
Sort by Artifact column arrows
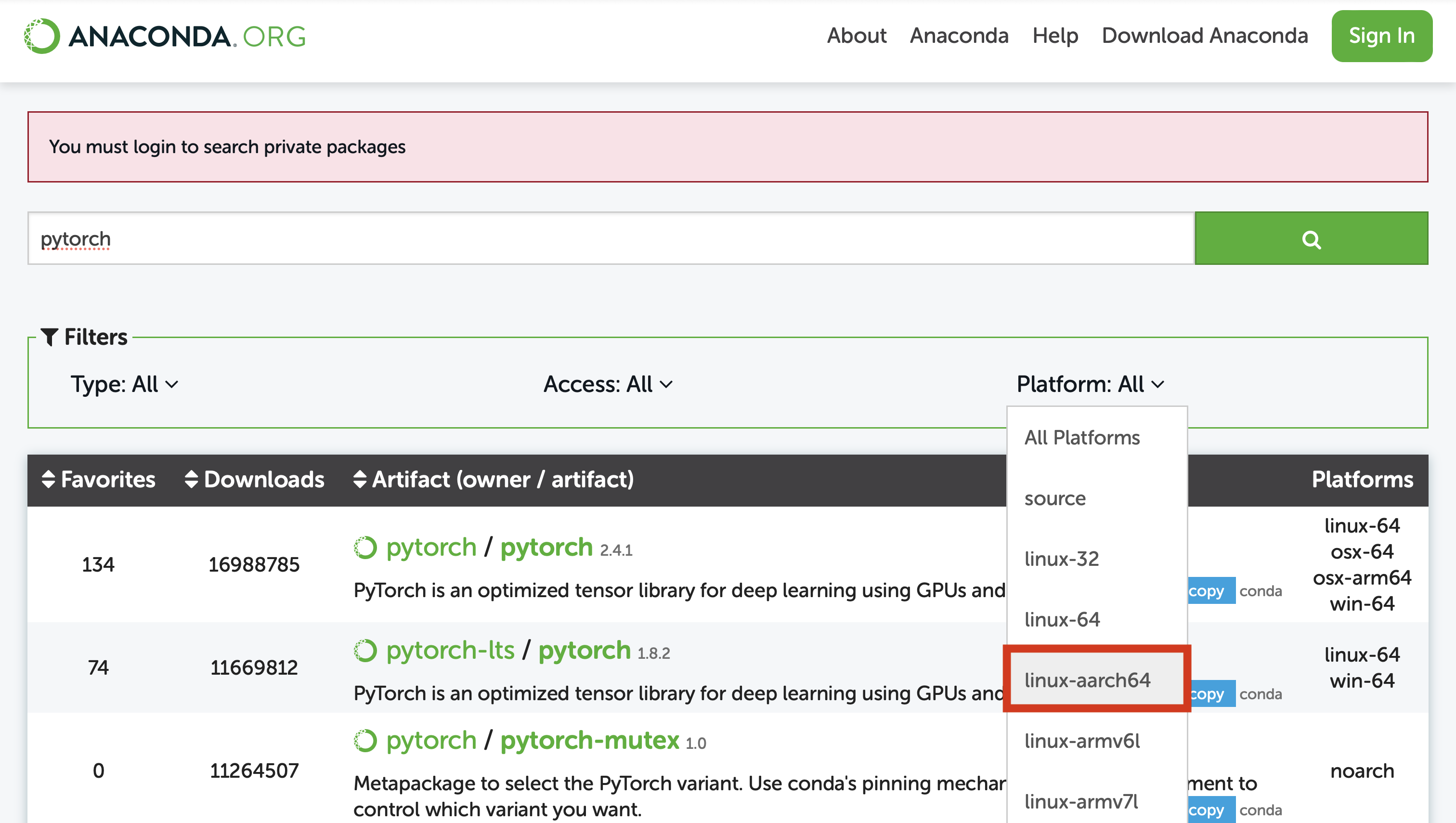[x=360, y=479]
